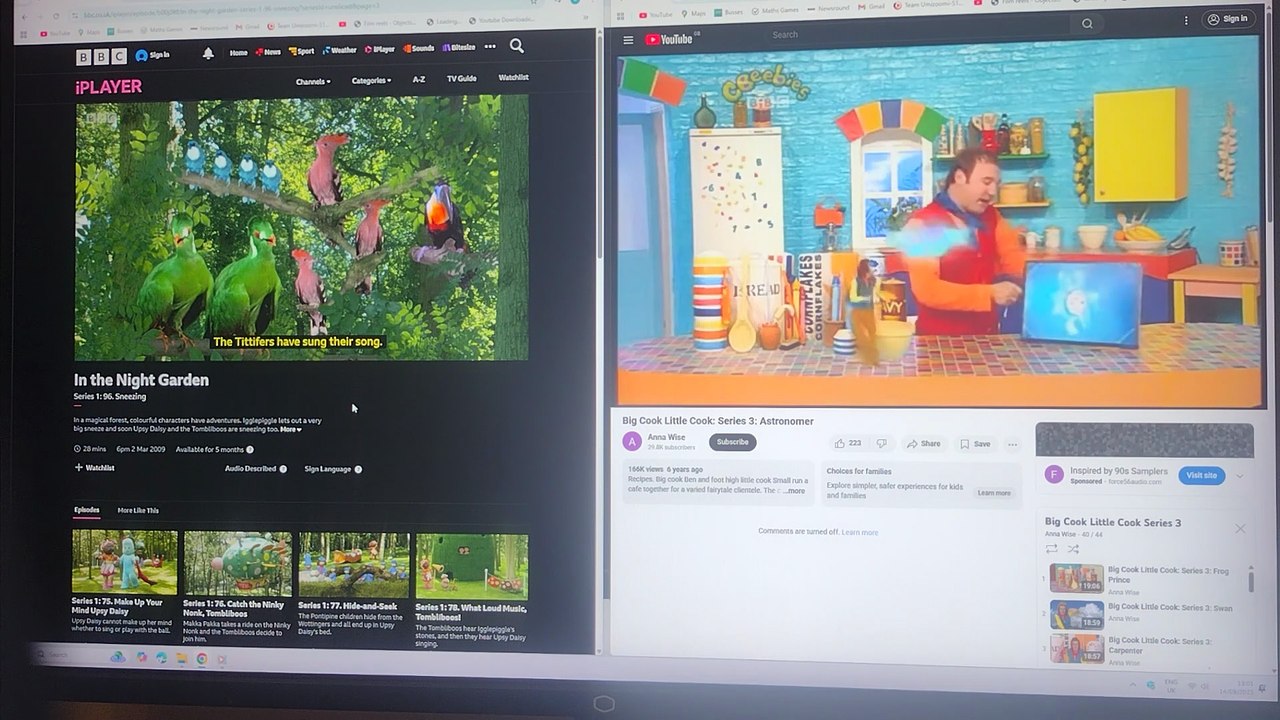
Task: Expand the YouTube video description with ...more
Action: (x=793, y=491)
